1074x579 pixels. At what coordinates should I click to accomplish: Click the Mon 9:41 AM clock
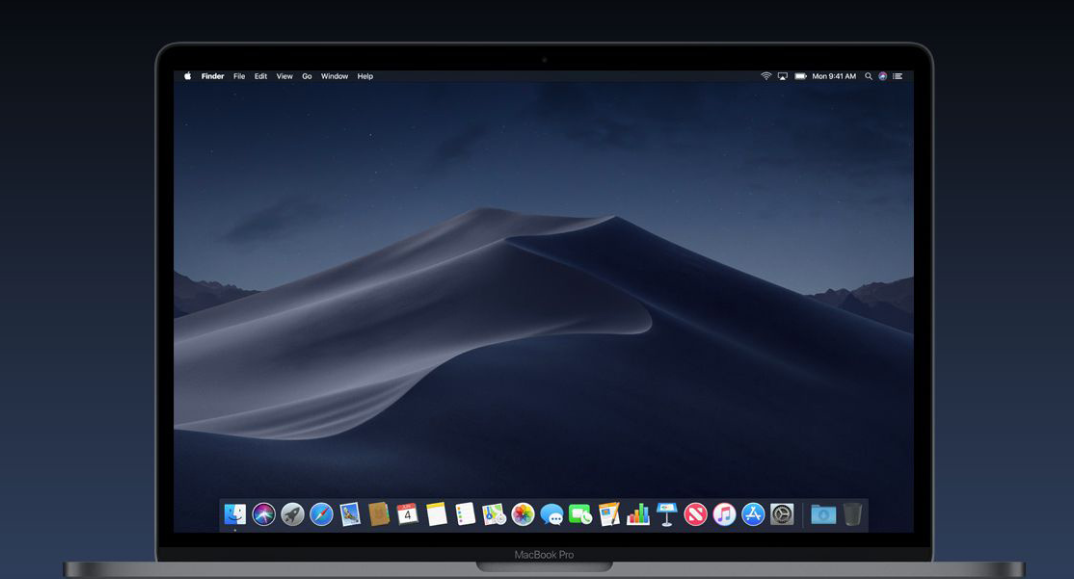(834, 76)
